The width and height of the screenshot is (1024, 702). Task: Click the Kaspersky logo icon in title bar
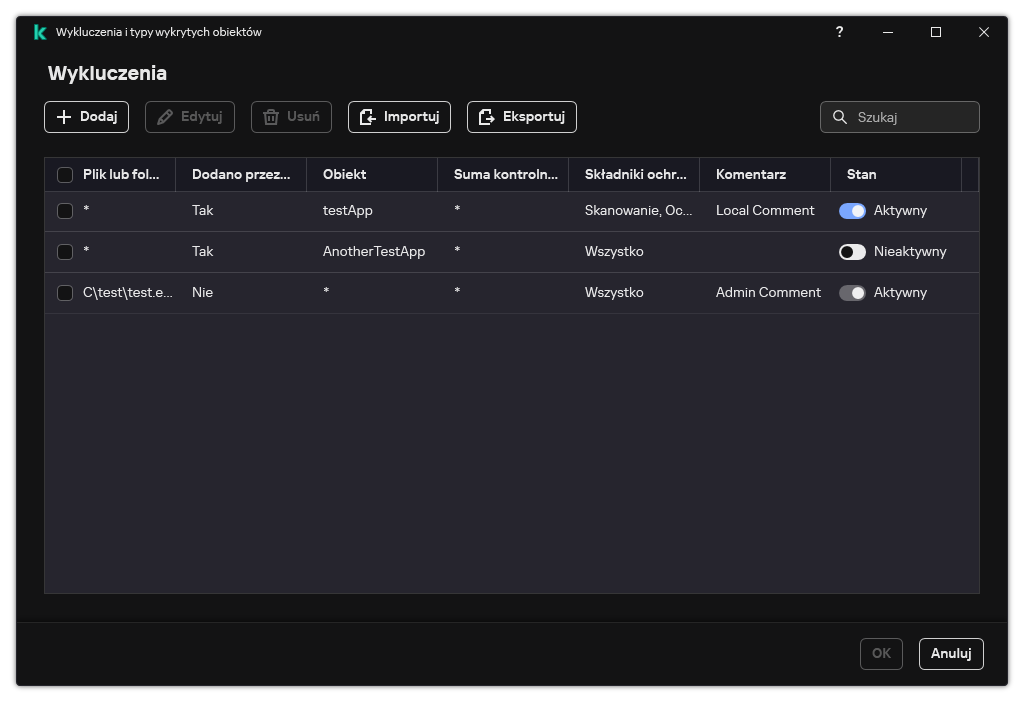tap(40, 32)
